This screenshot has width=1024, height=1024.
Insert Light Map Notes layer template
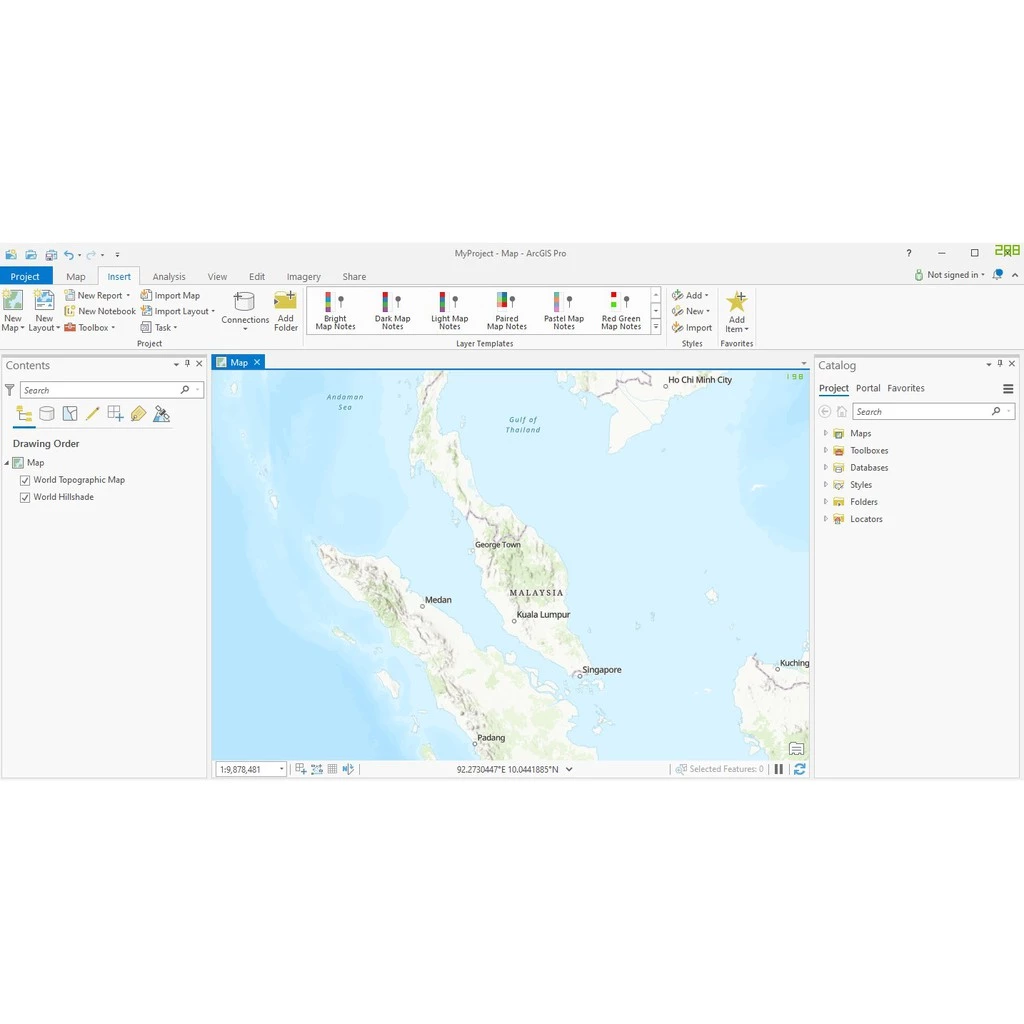(x=449, y=312)
